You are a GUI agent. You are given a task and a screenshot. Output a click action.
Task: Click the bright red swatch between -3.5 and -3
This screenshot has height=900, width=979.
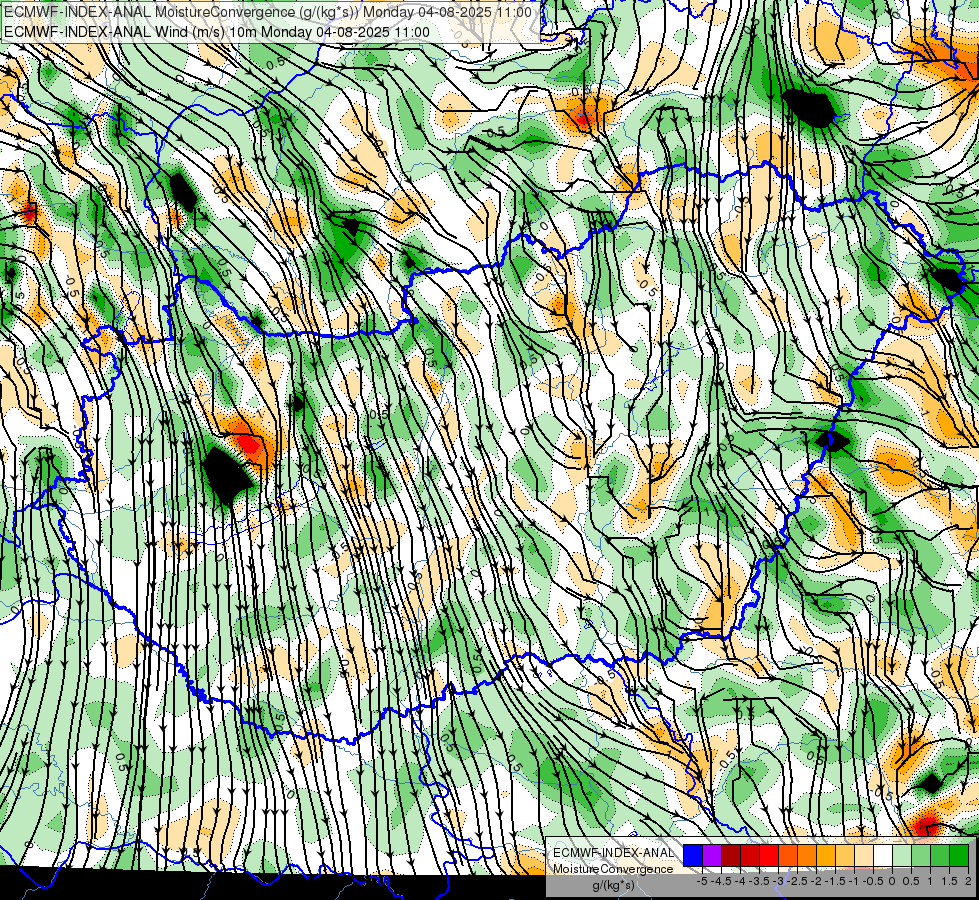click(x=769, y=856)
